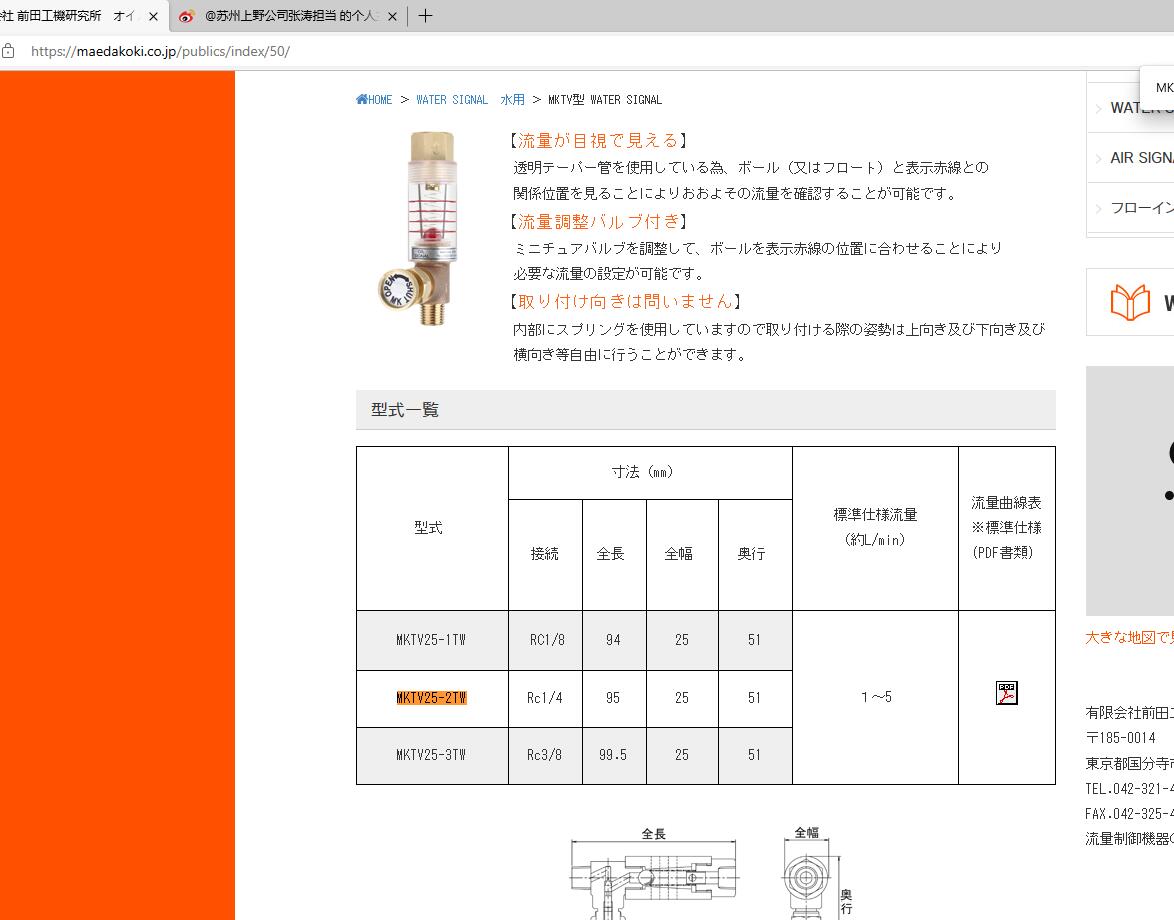
Task: Select the highlighted MKTV25-2TW model cell
Action: (430, 697)
